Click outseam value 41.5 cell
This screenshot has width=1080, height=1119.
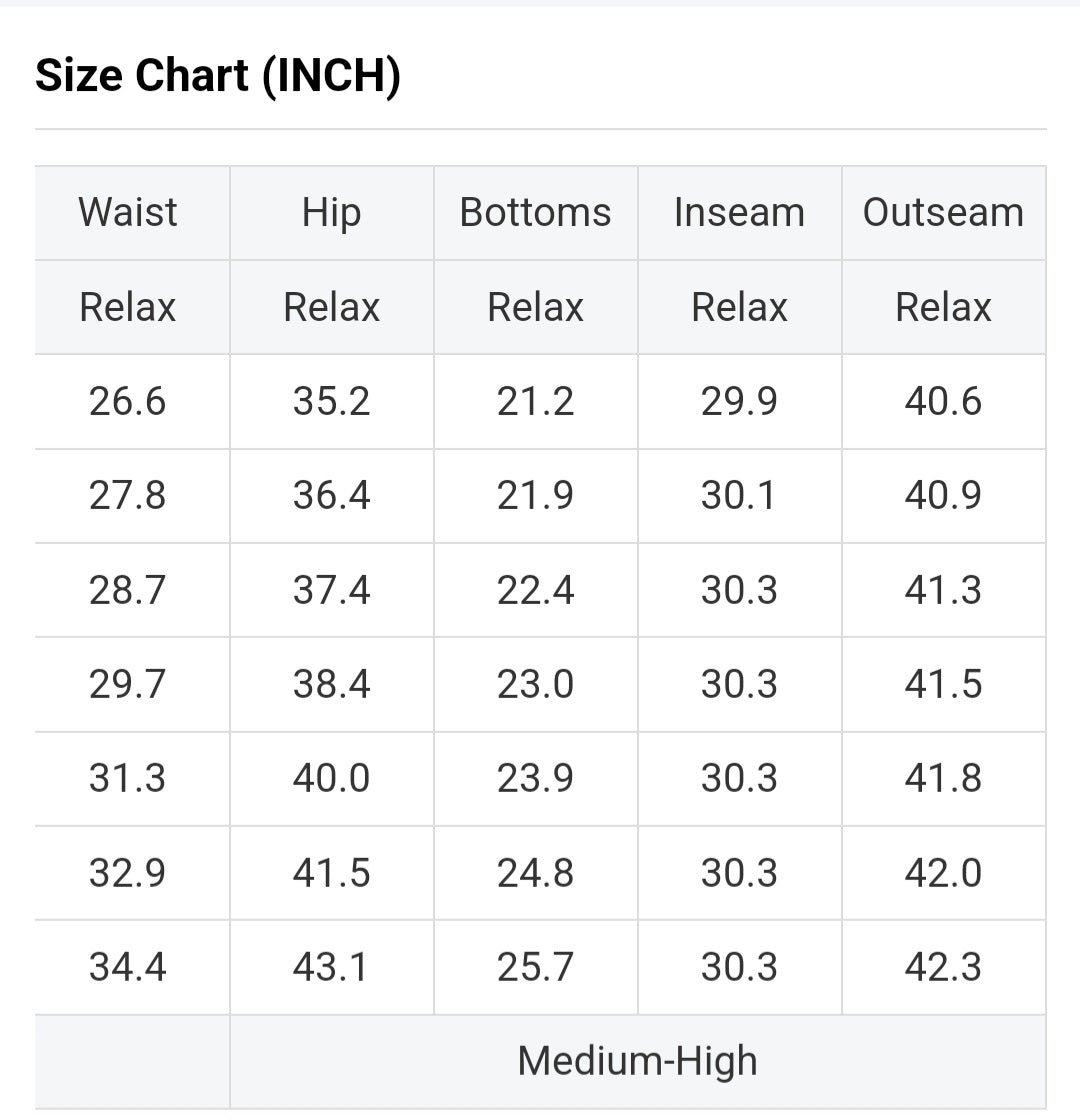coord(943,685)
